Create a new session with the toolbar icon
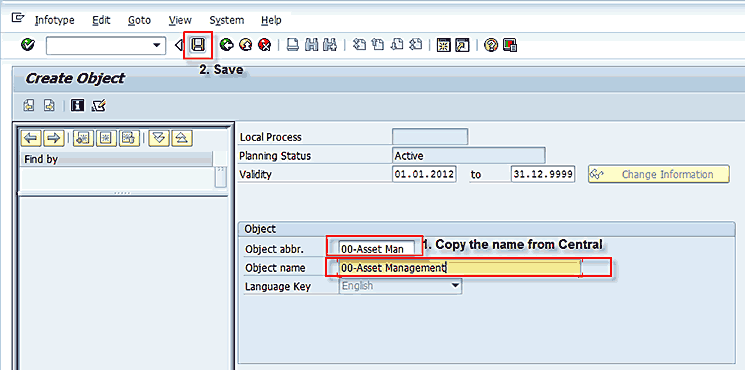The image size is (745, 370). (443, 45)
